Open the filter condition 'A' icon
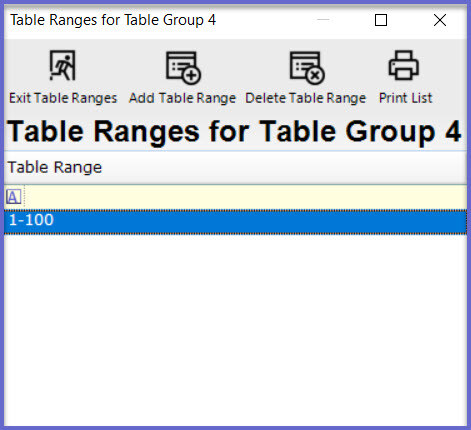 coord(14,197)
